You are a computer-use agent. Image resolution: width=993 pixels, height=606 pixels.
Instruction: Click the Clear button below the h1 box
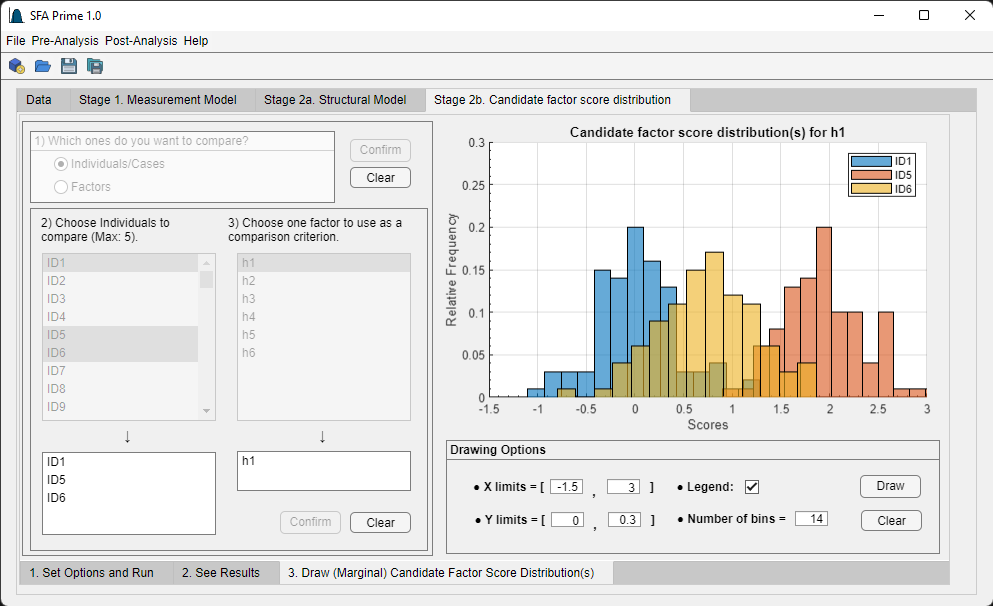380,522
